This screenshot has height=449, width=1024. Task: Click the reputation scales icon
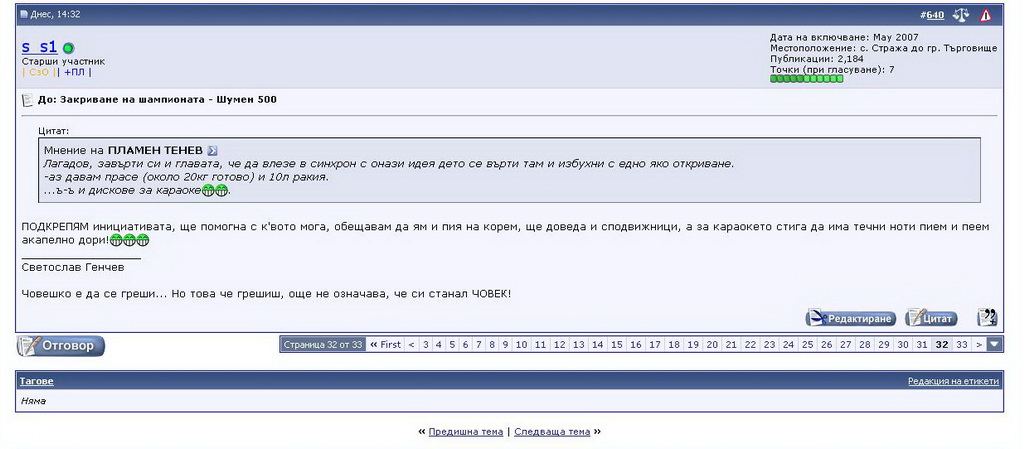pyautogui.click(x=961, y=15)
